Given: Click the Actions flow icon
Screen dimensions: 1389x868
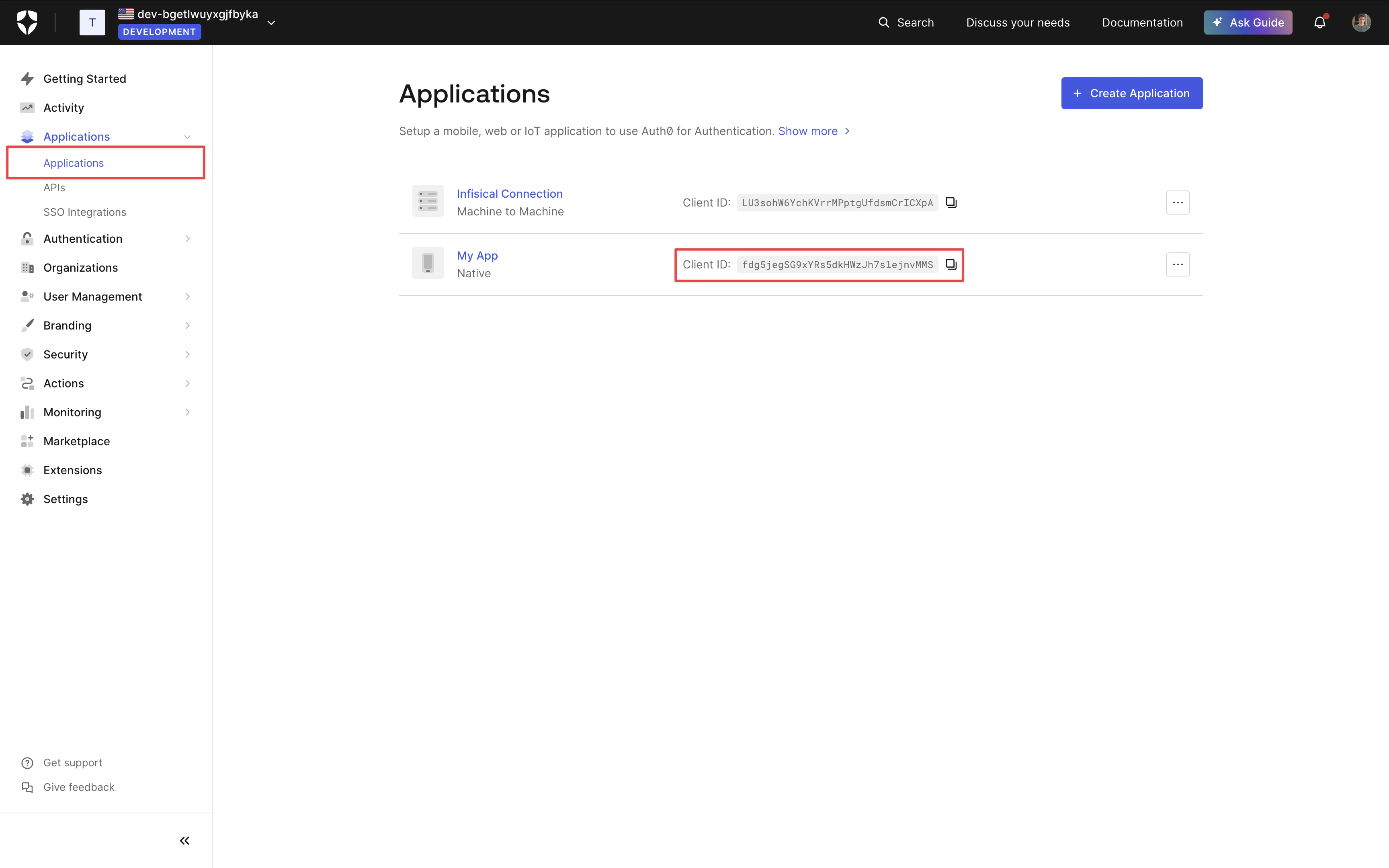Looking at the screenshot, I should [27, 383].
